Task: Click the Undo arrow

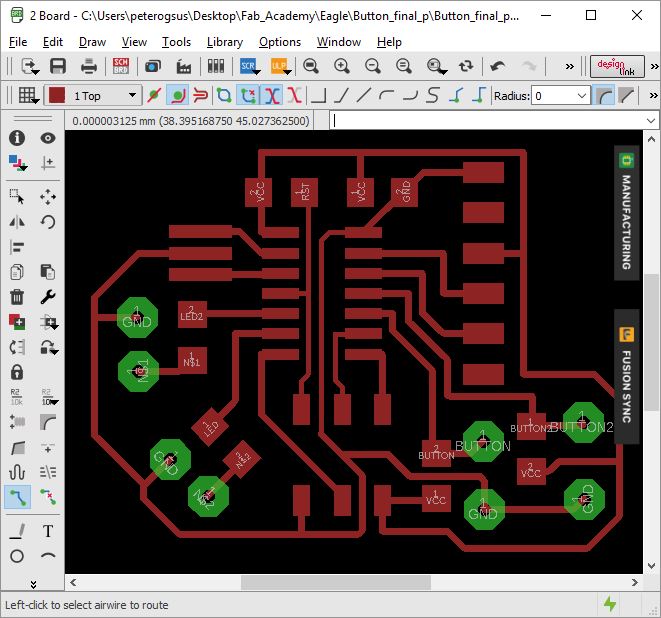Action: pos(498,66)
